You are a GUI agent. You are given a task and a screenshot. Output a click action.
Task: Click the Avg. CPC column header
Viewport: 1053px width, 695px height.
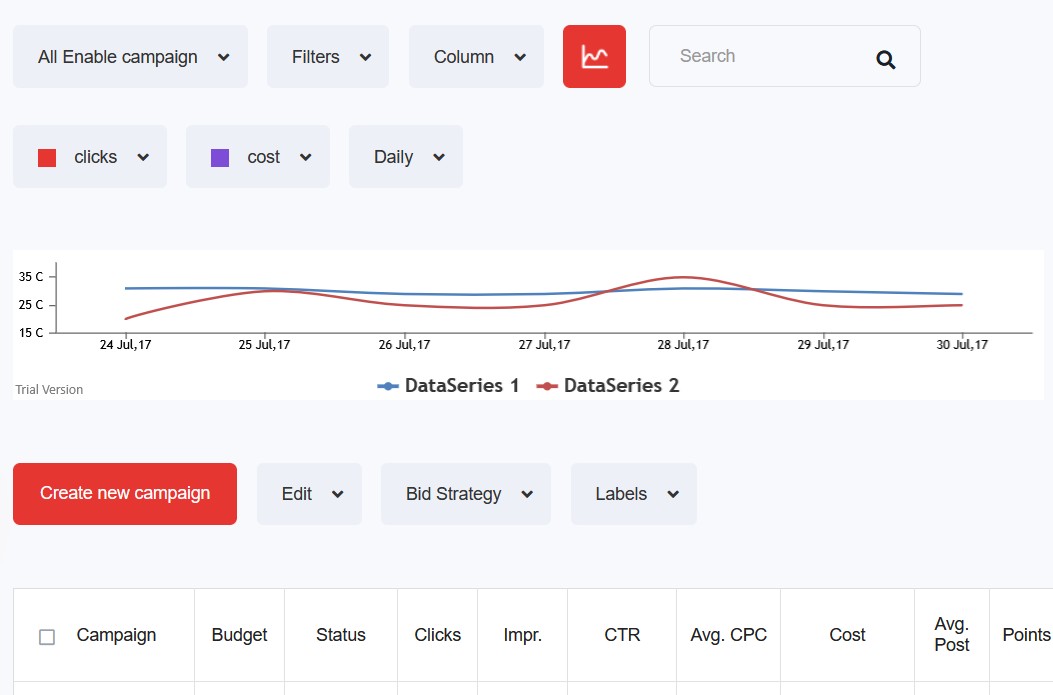[x=728, y=635]
